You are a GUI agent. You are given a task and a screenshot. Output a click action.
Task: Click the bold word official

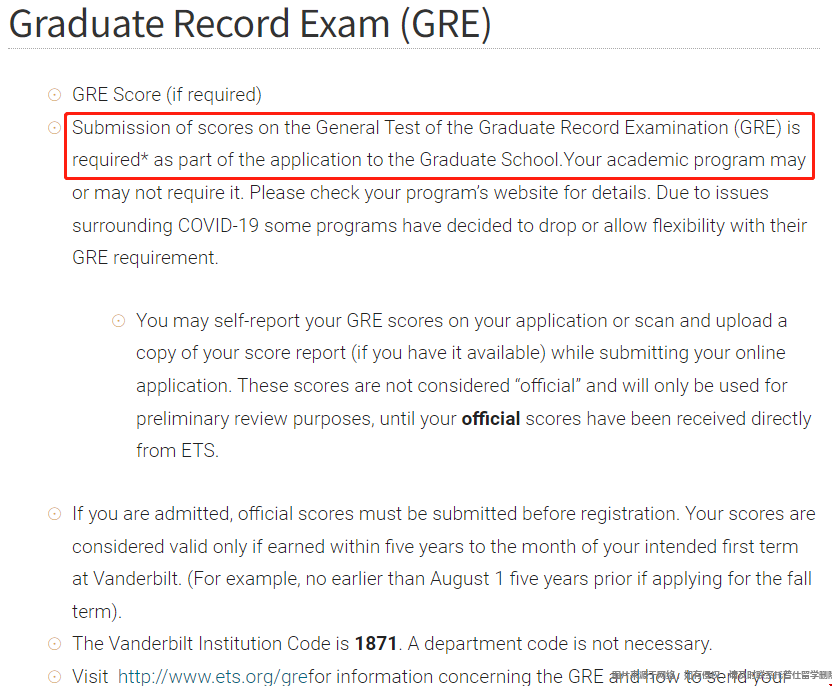click(x=491, y=419)
